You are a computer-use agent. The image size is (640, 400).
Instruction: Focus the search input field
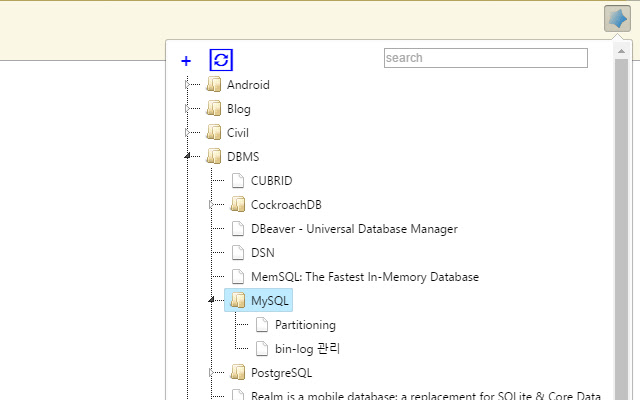(486, 58)
